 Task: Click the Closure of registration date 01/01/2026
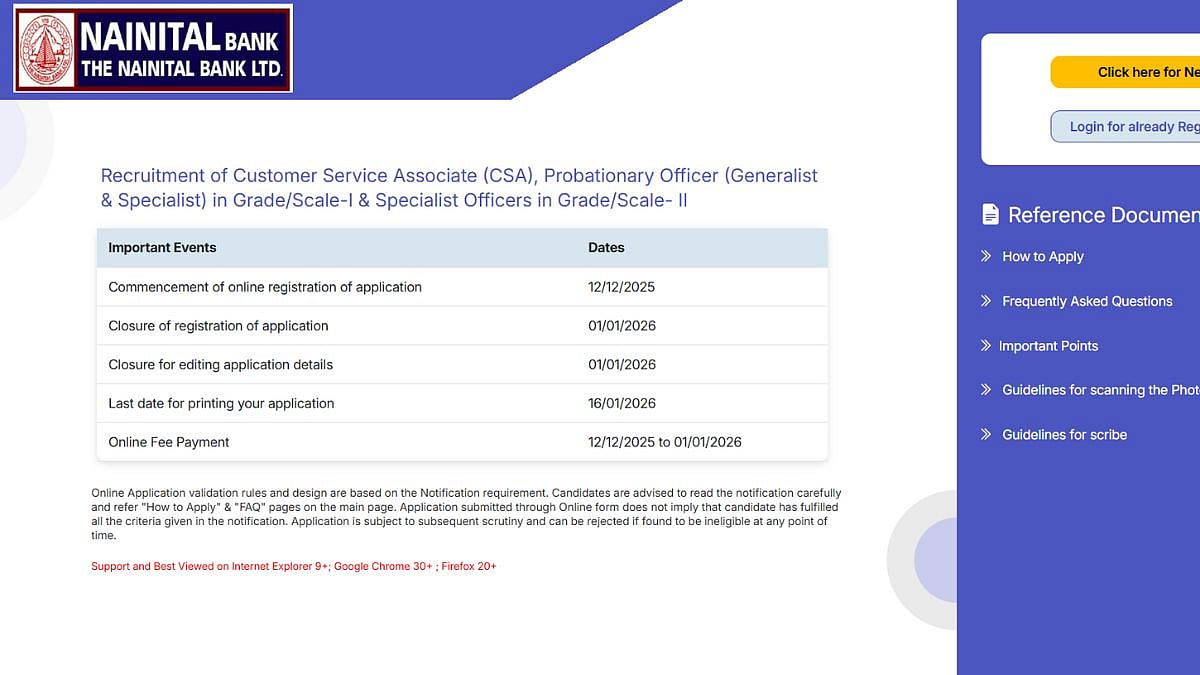pyautogui.click(x=621, y=325)
